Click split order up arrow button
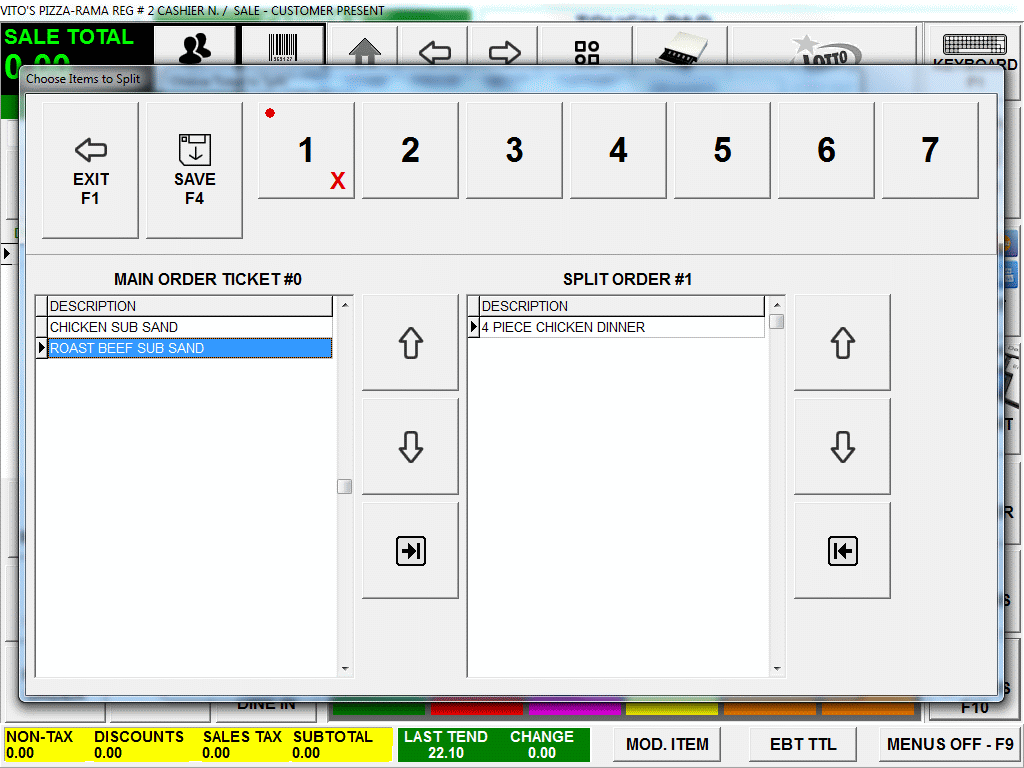1024x768 pixels. point(842,343)
